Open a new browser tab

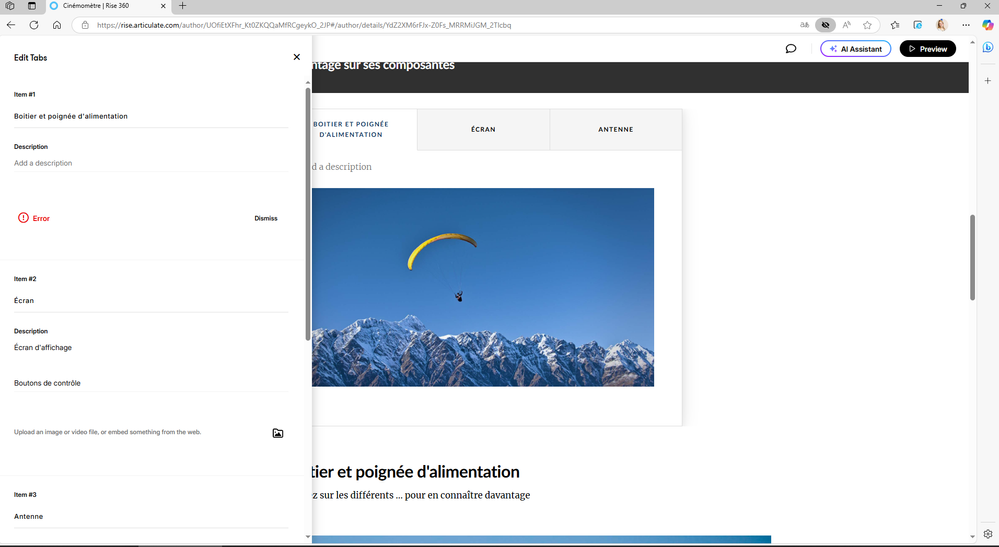pos(182,6)
